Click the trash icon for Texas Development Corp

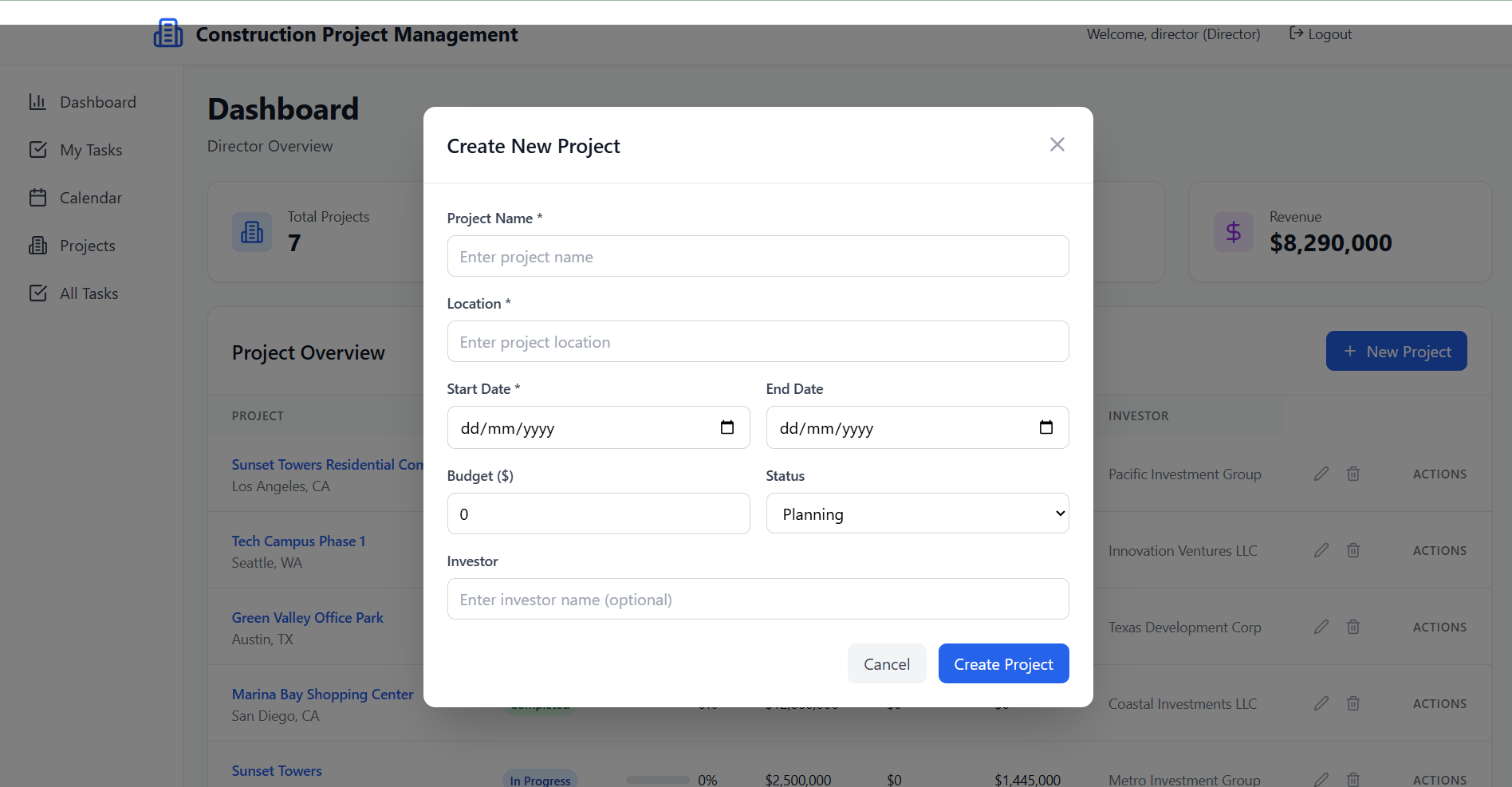[1353, 627]
